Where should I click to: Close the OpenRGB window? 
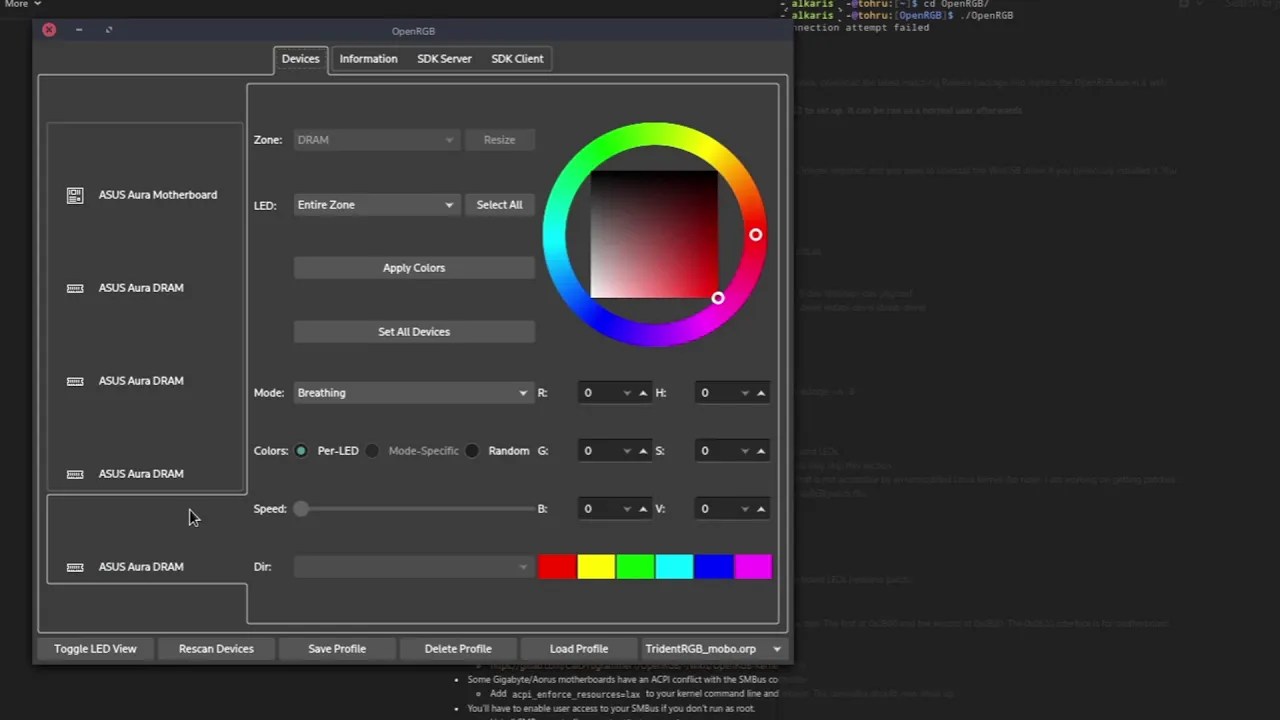pos(49,30)
